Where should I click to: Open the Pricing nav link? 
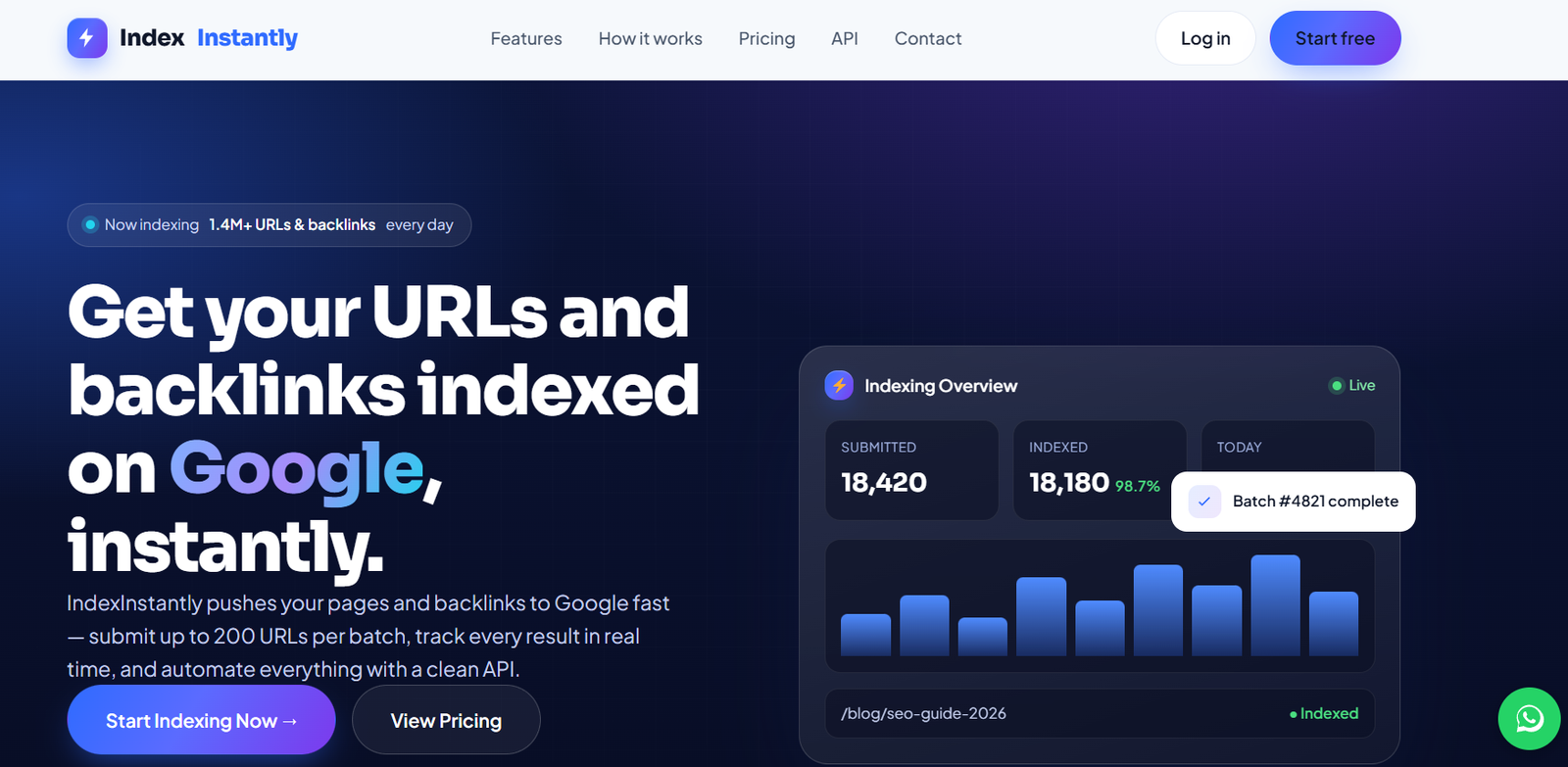point(766,38)
